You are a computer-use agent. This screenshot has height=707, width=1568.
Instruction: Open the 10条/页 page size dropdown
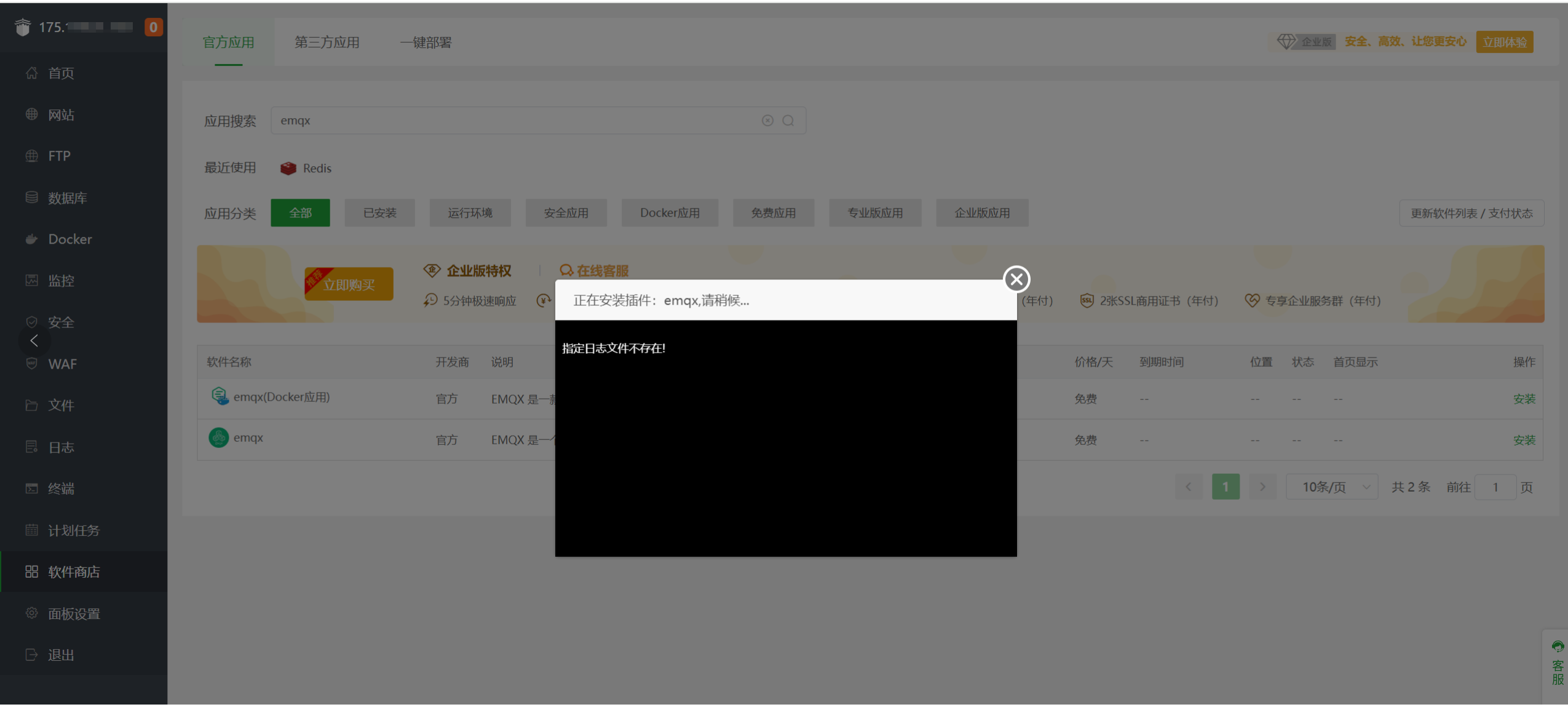point(1332,487)
